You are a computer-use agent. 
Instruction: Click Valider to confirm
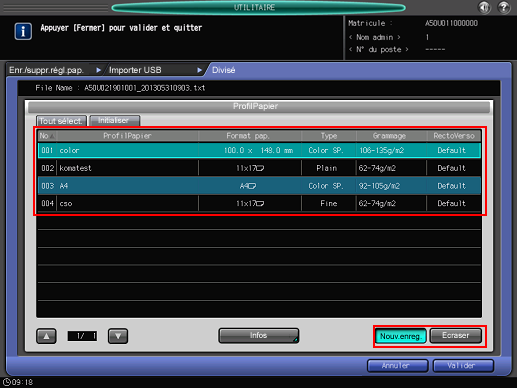pyautogui.click(x=463, y=366)
